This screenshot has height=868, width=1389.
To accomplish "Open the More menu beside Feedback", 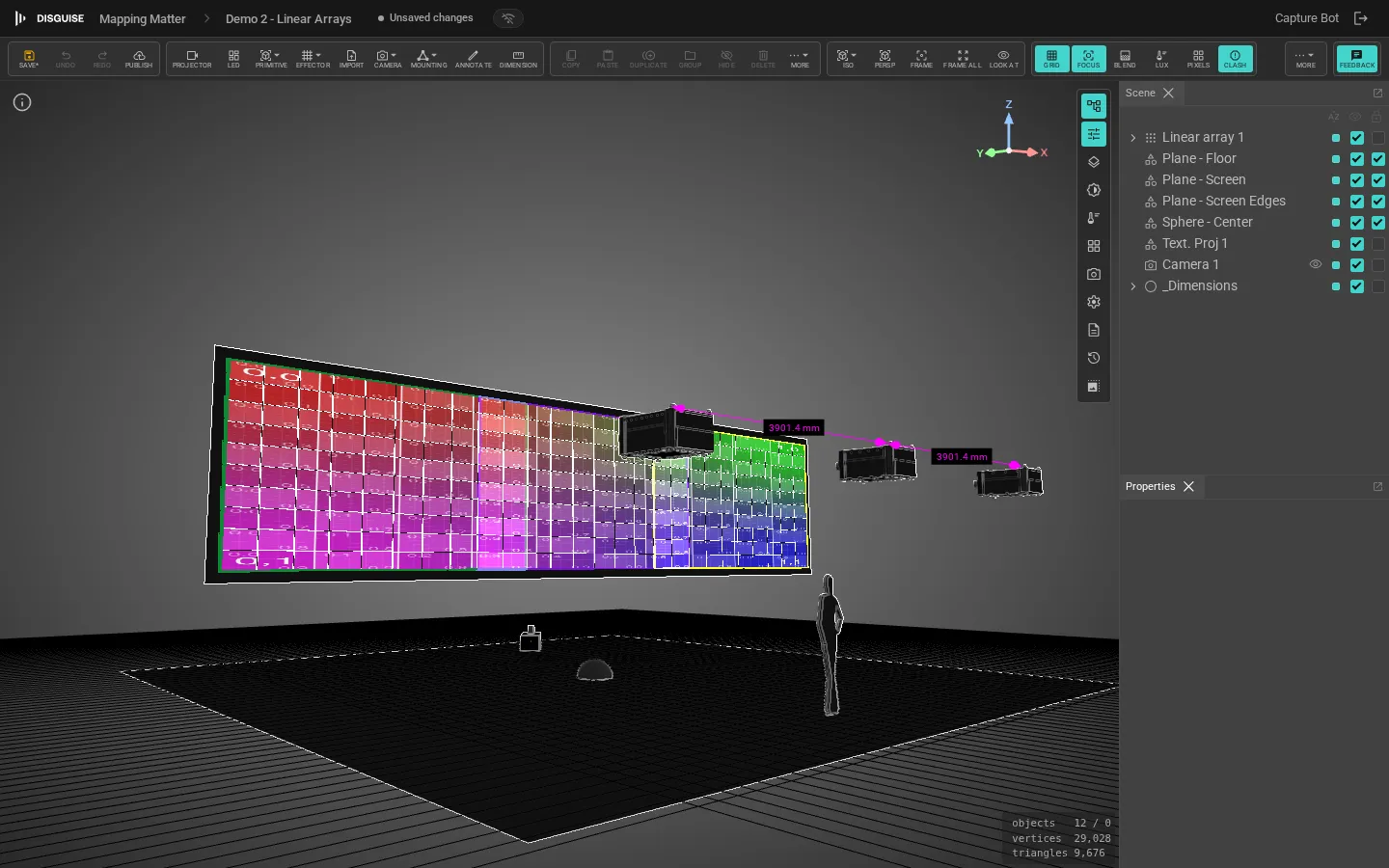I will pyautogui.click(x=1305, y=59).
